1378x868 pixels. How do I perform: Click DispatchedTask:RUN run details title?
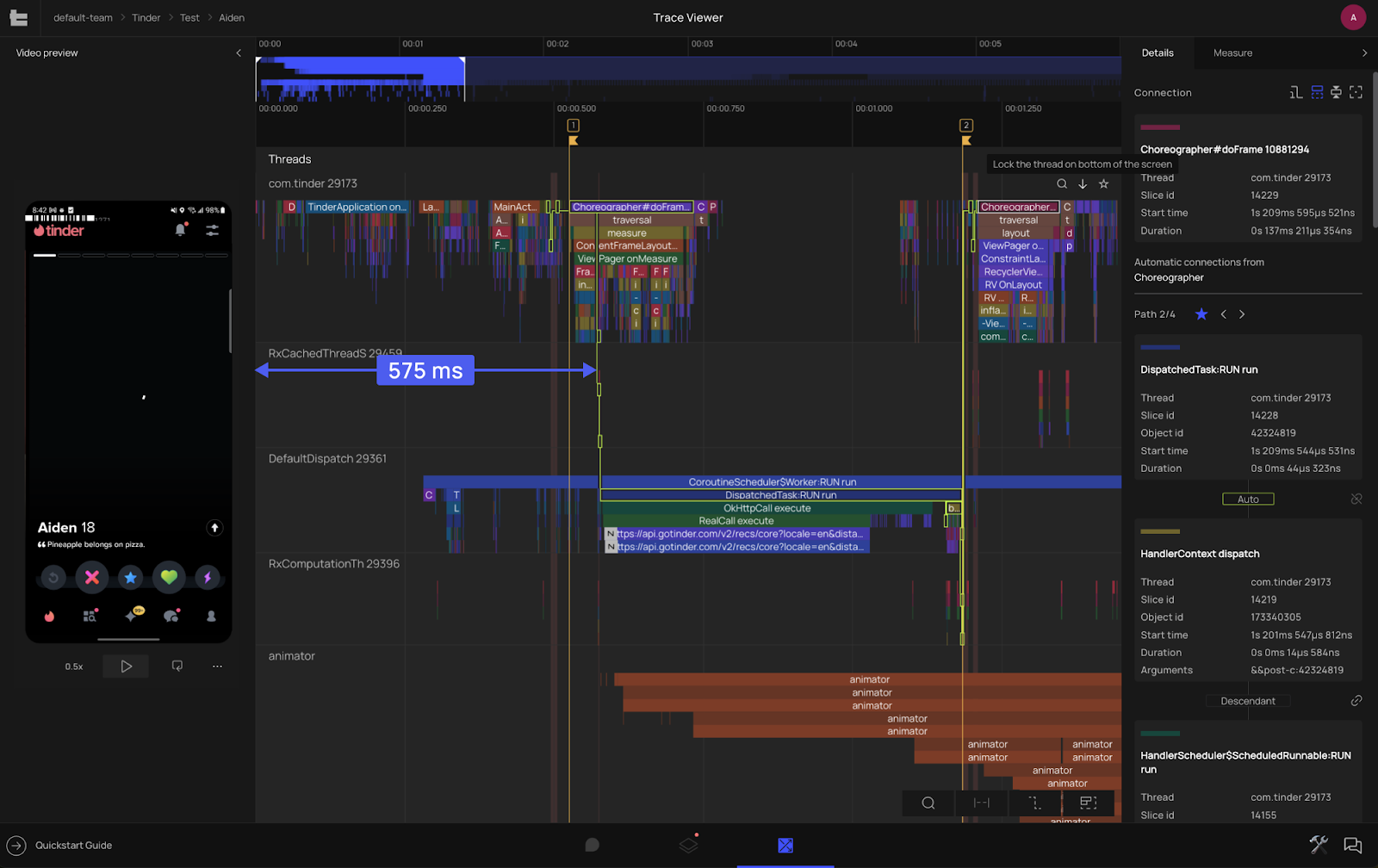pos(1199,369)
